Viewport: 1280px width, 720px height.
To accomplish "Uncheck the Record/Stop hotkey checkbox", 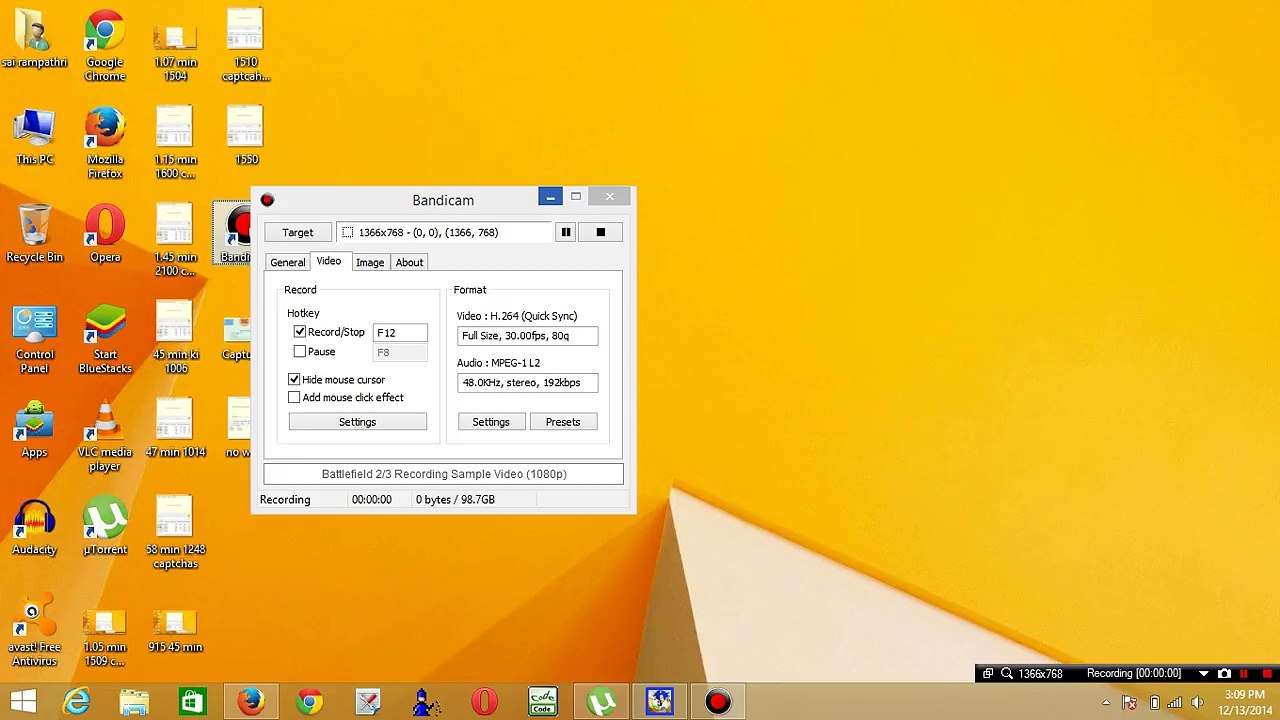I will (300, 332).
